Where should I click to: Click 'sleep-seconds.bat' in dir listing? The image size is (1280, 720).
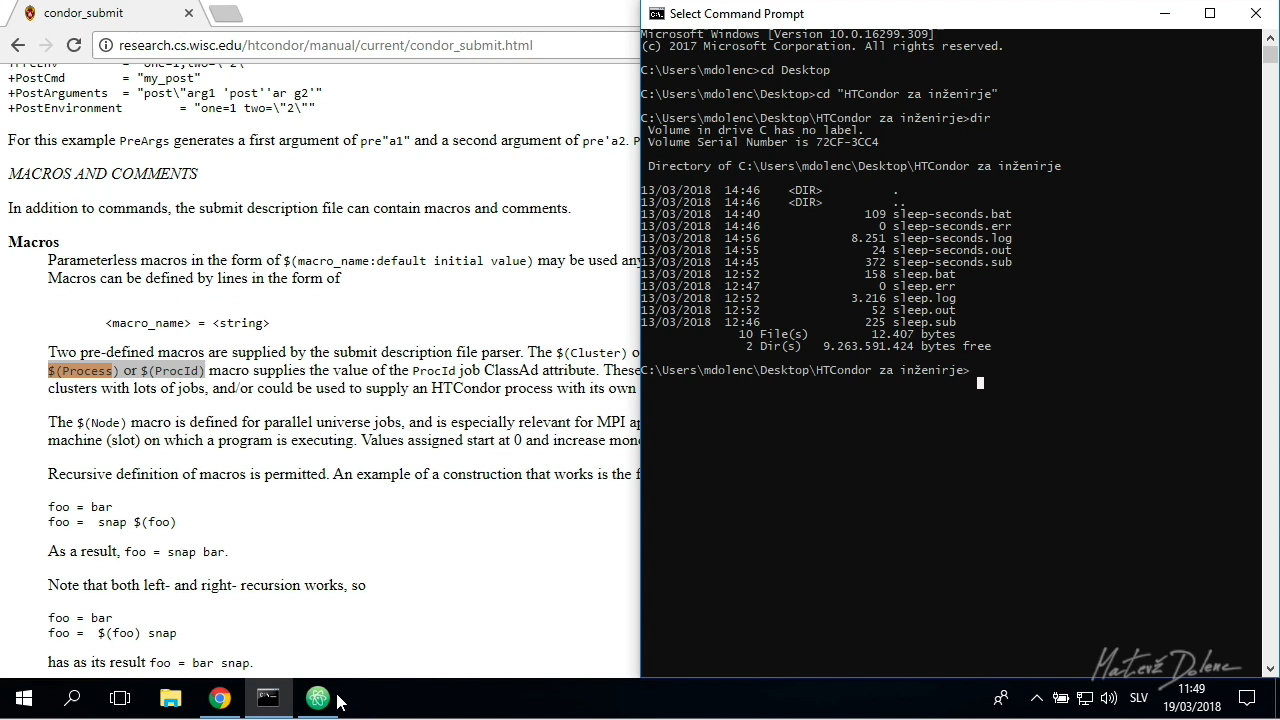[951, 214]
